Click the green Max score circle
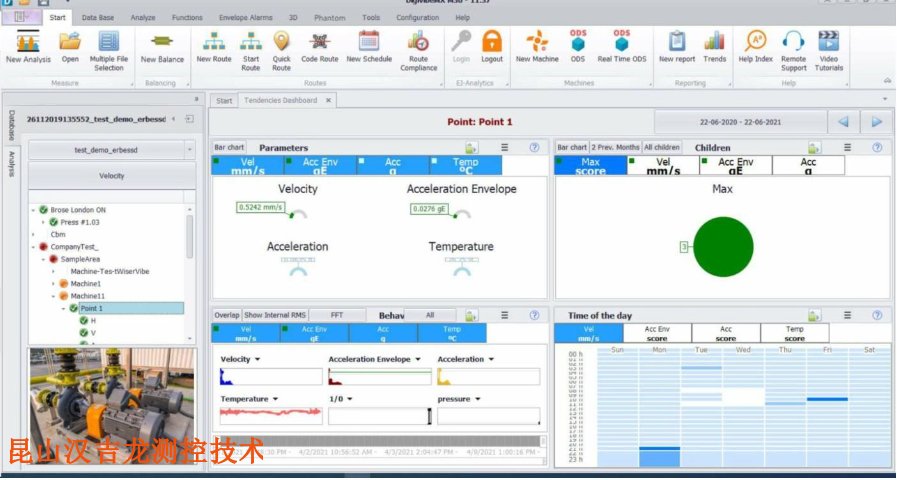The image size is (897, 480). click(722, 247)
